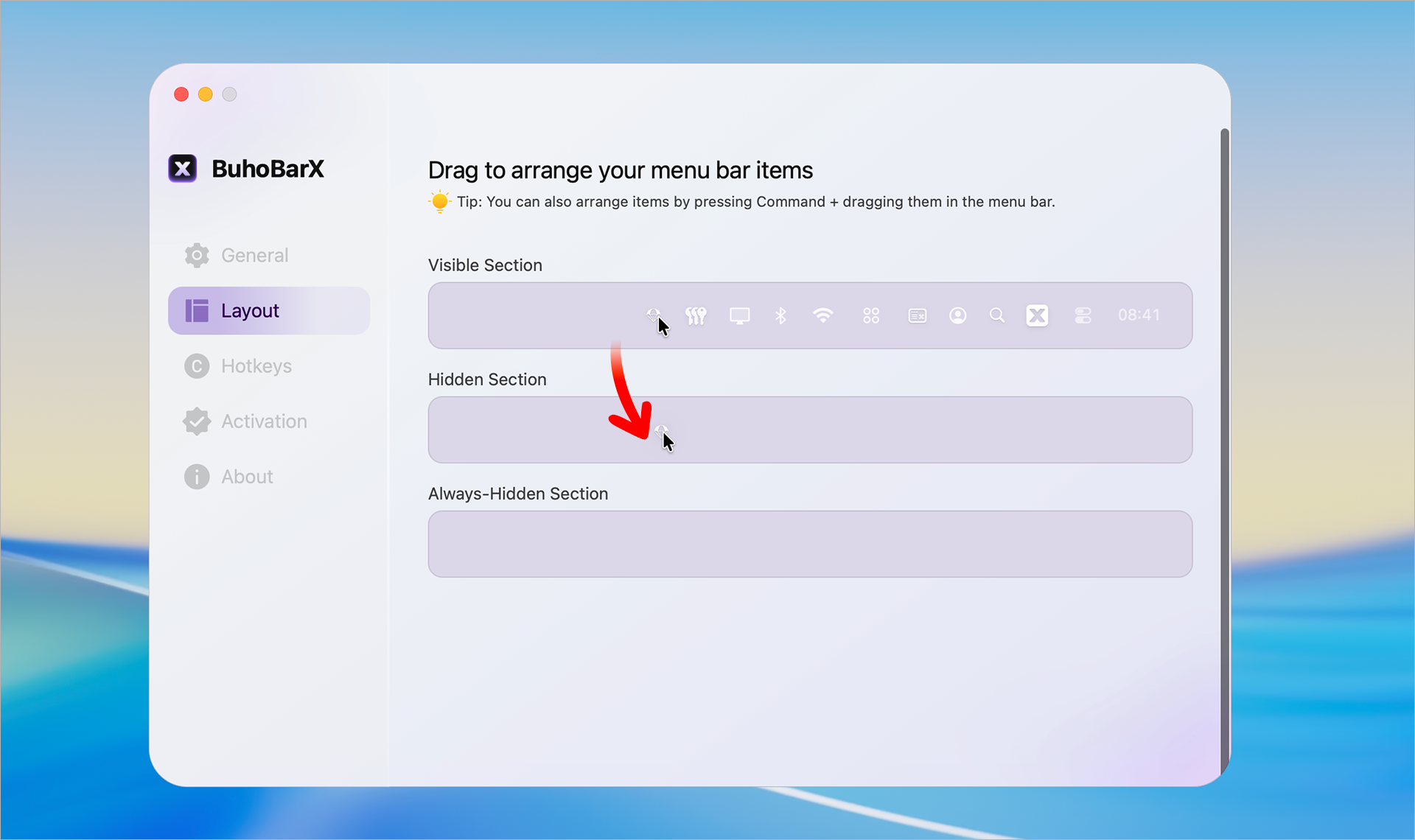Click the Control Center toggles icon
The height and width of the screenshot is (840, 1415).
click(x=1083, y=316)
